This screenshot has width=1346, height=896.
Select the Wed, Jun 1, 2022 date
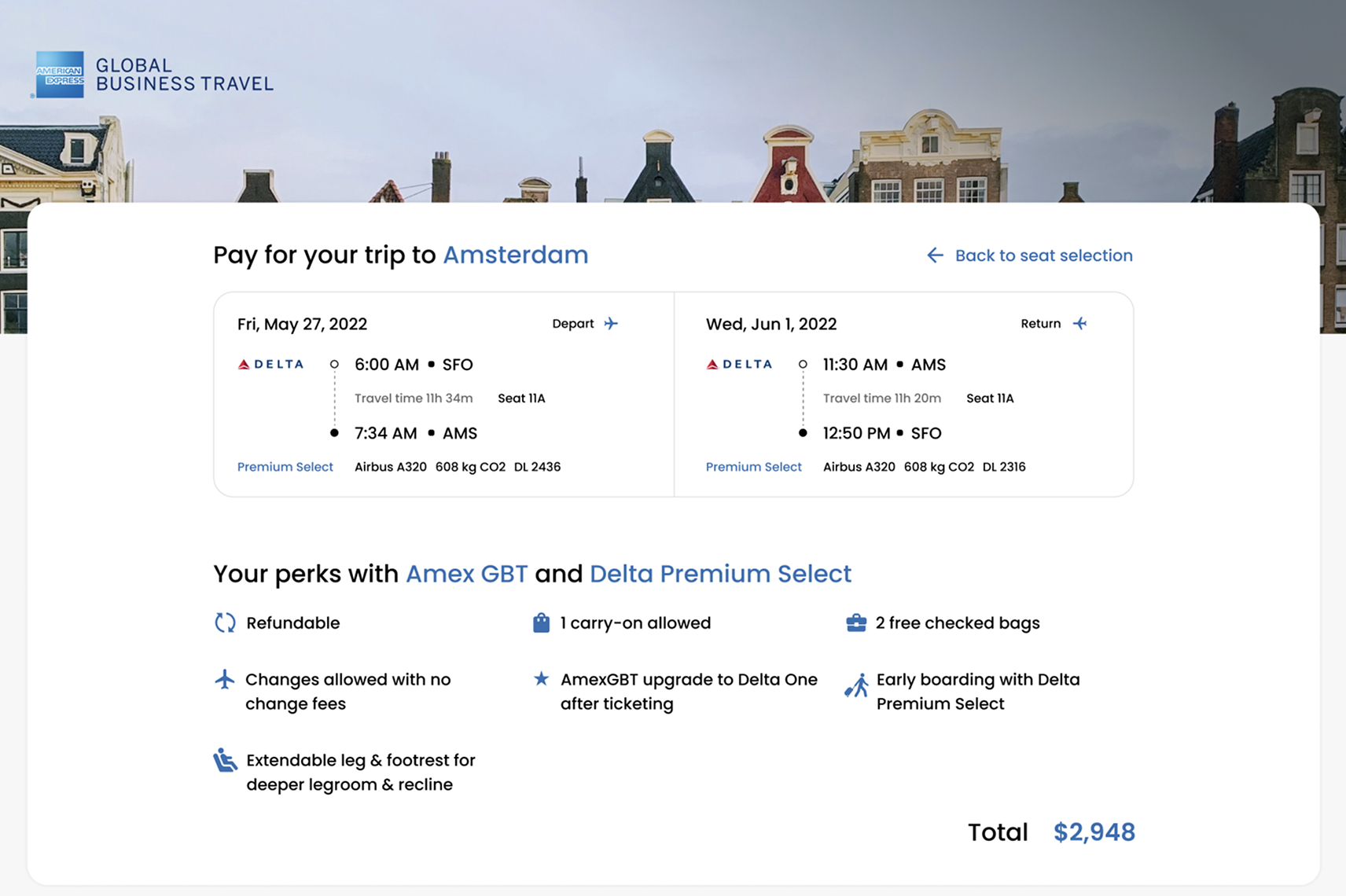pos(771,324)
